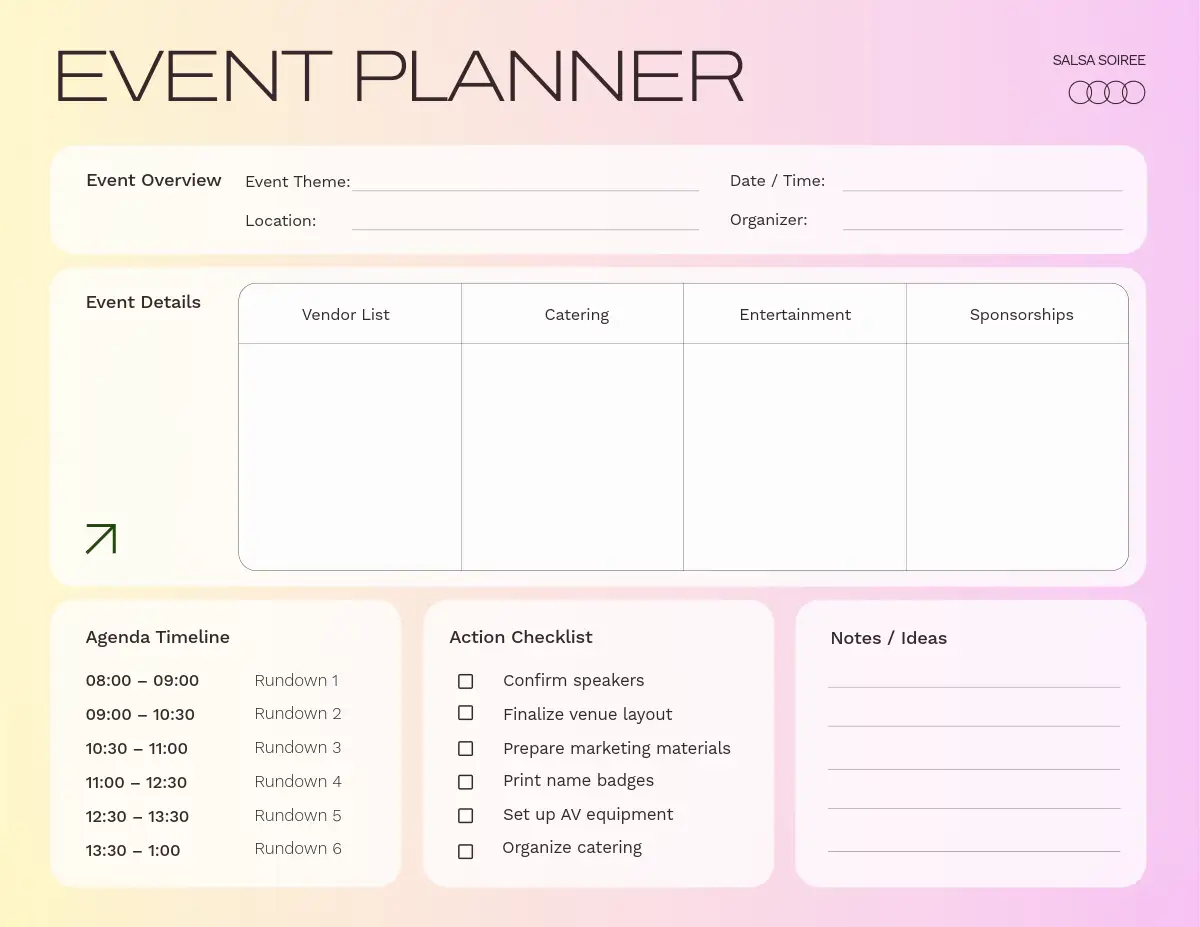Click the EVENT PLANNER title heading
Image resolution: width=1200 pixels, height=927 pixels.
point(400,77)
